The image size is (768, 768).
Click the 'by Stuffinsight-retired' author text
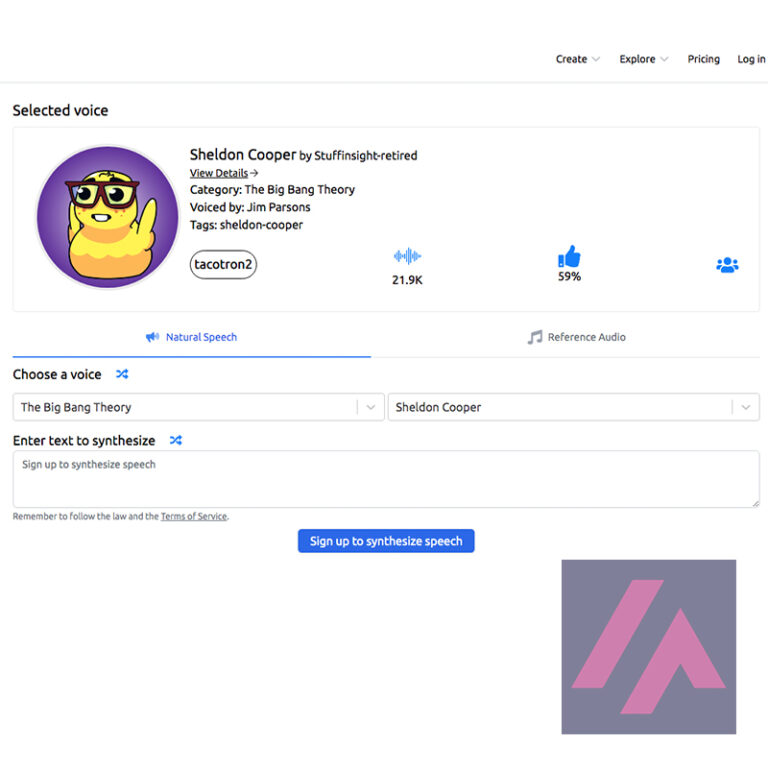(359, 156)
